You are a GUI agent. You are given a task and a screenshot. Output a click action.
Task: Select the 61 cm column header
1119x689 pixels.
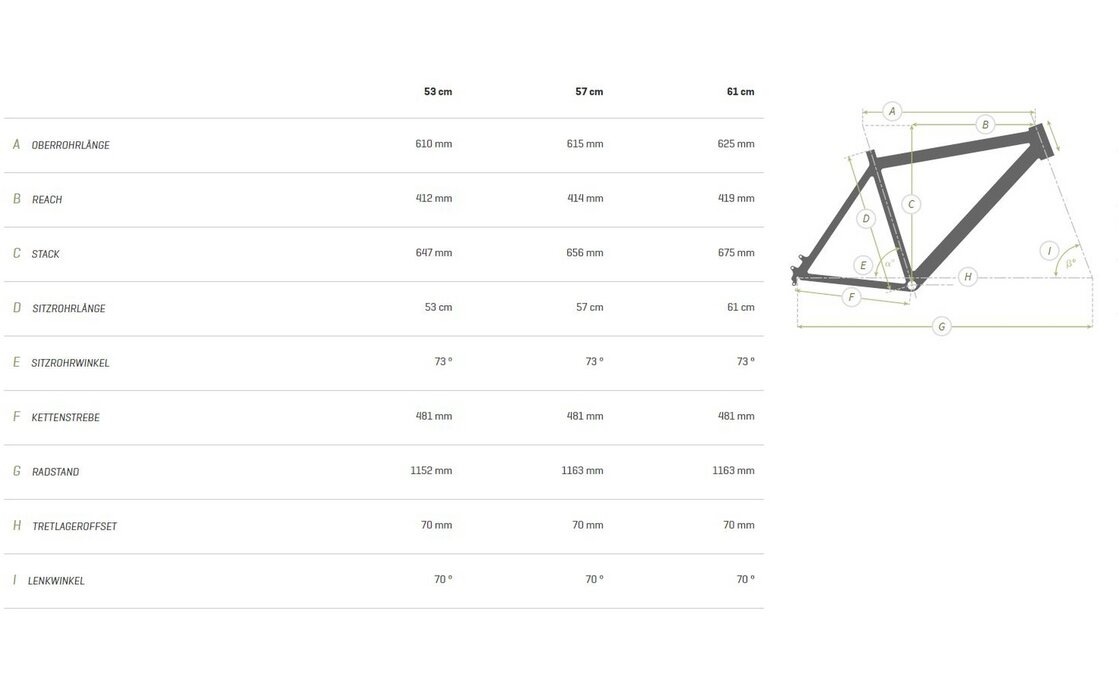[740, 92]
